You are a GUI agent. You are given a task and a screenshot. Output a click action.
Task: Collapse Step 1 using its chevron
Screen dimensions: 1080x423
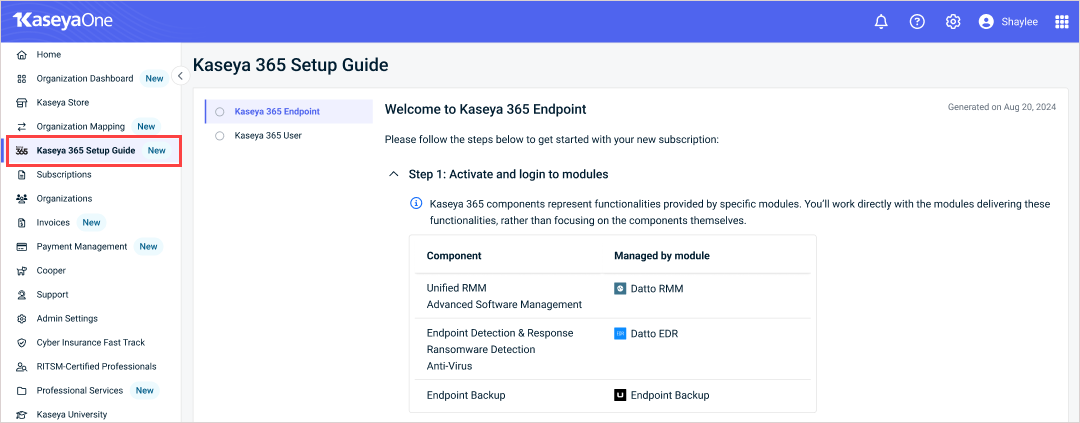point(394,174)
